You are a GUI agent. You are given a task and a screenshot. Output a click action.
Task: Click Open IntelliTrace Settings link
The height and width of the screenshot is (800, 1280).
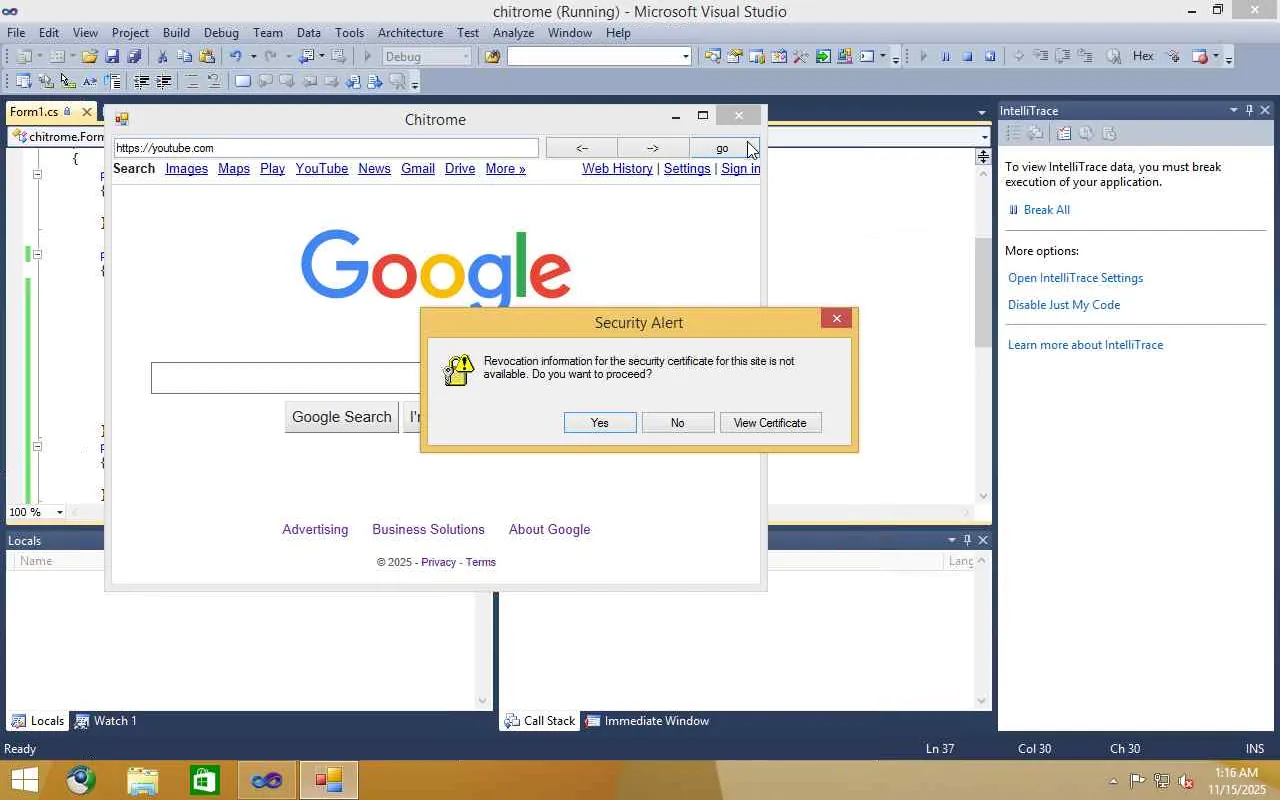point(1075,278)
